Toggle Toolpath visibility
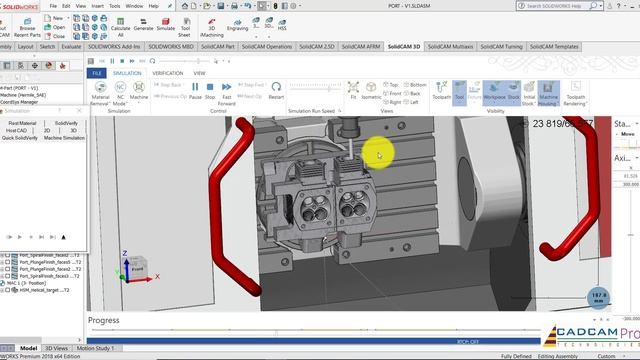This screenshot has width=640, height=360. click(x=441, y=90)
